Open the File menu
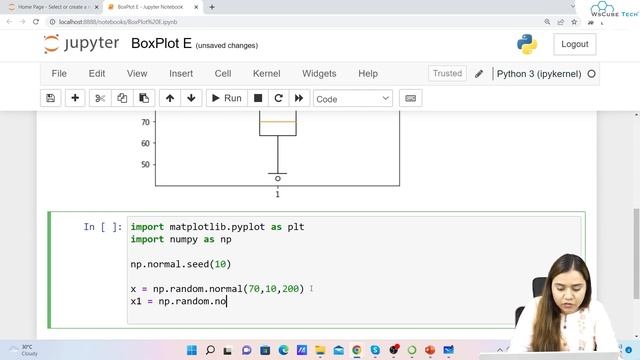This screenshot has height=360, width=640. [59, 73]
